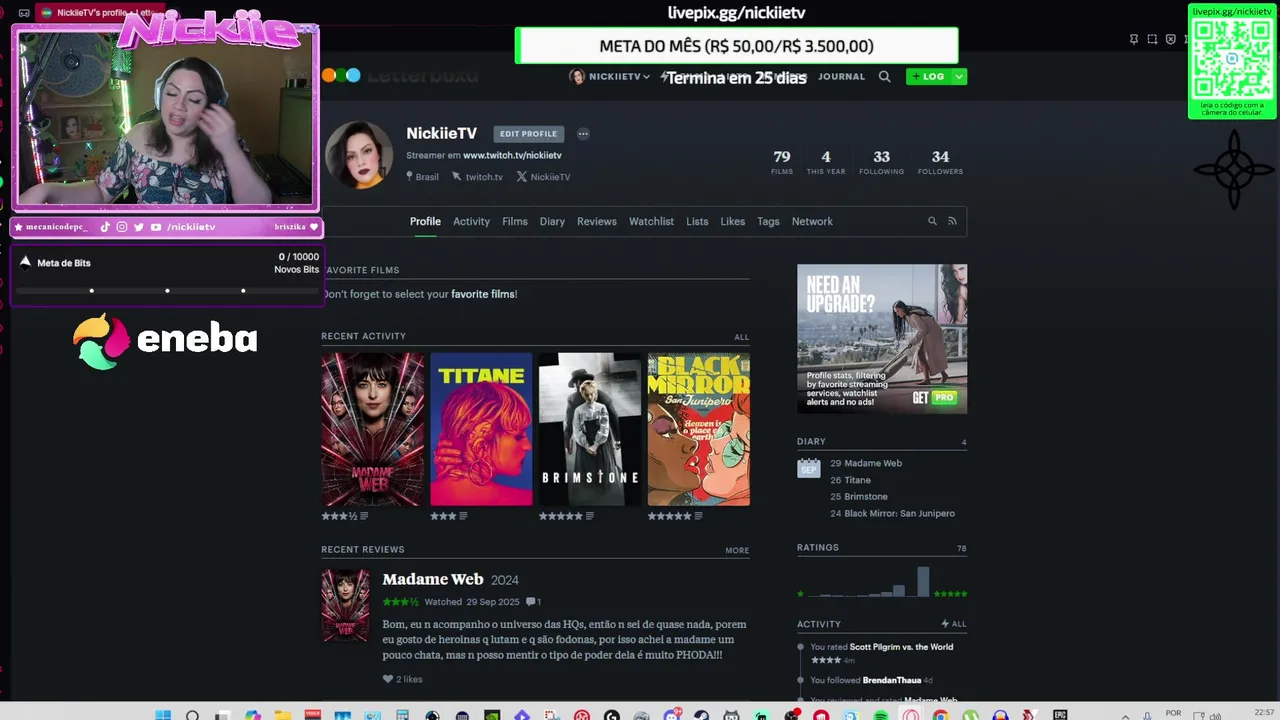Open the www.twitch.tv/nickiietv bio link
1280x720 pixels.
[x=512, y=156]
